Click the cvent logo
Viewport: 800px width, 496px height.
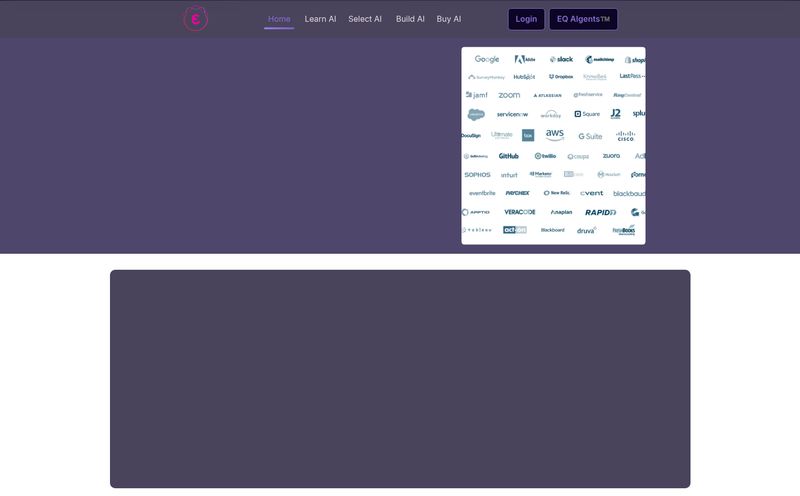[592, 193]
